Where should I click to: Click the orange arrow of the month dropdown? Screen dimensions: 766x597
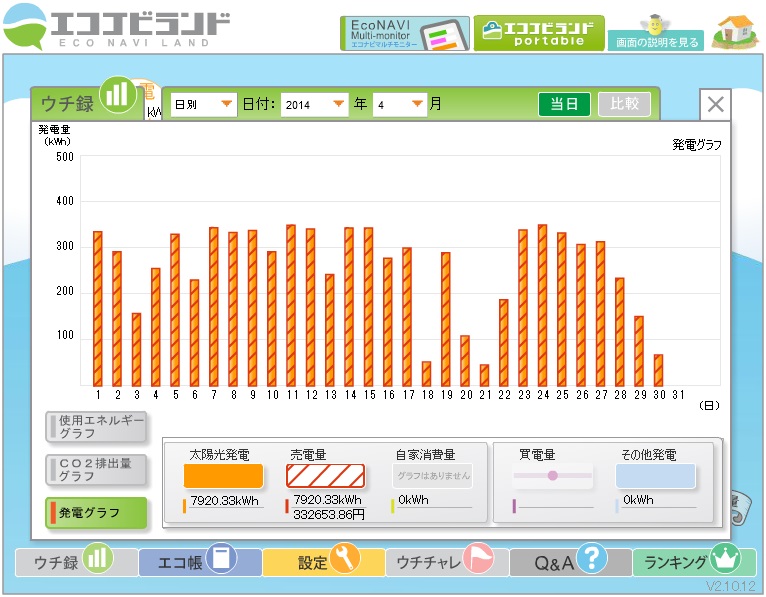(417, 104)
